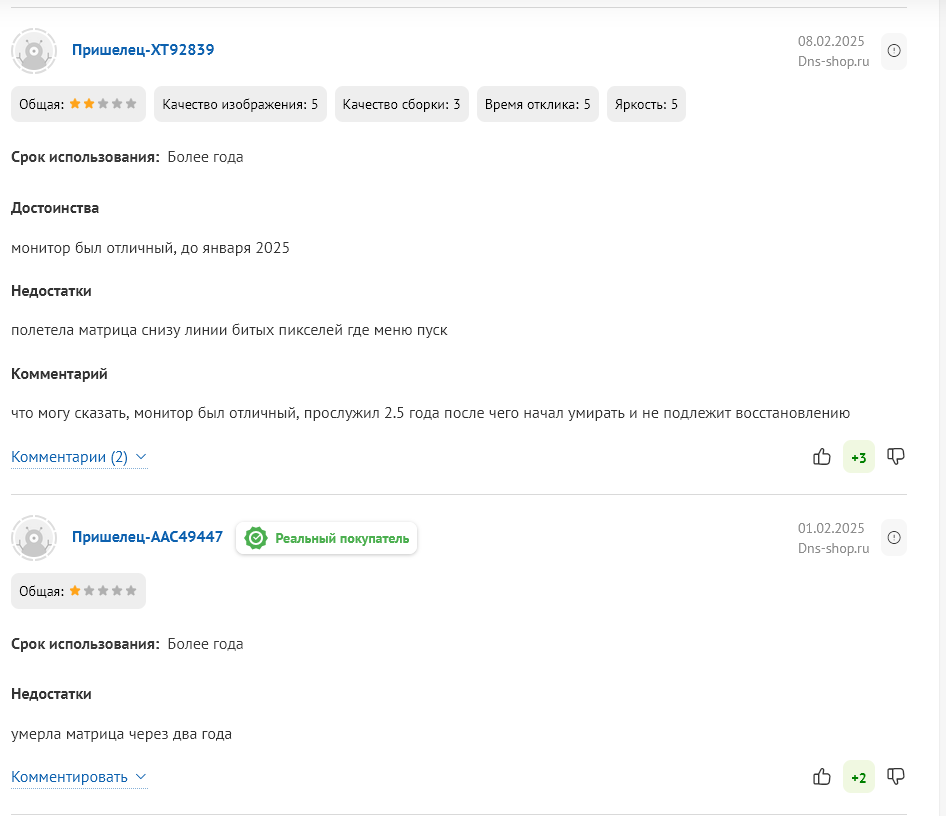This screenshot has height=816, width=946.
Task: Dislike the review by Пришелец-XT92839
Action: [x=896, y=457]
